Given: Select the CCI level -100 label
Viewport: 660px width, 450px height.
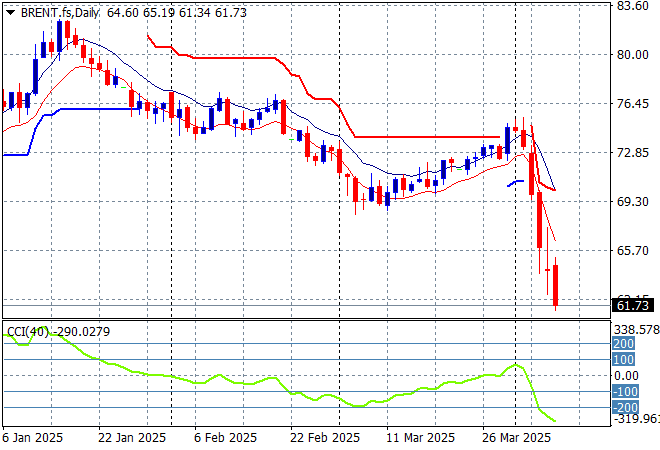Looking at the screenshot, I should click(x=625, y=391).
